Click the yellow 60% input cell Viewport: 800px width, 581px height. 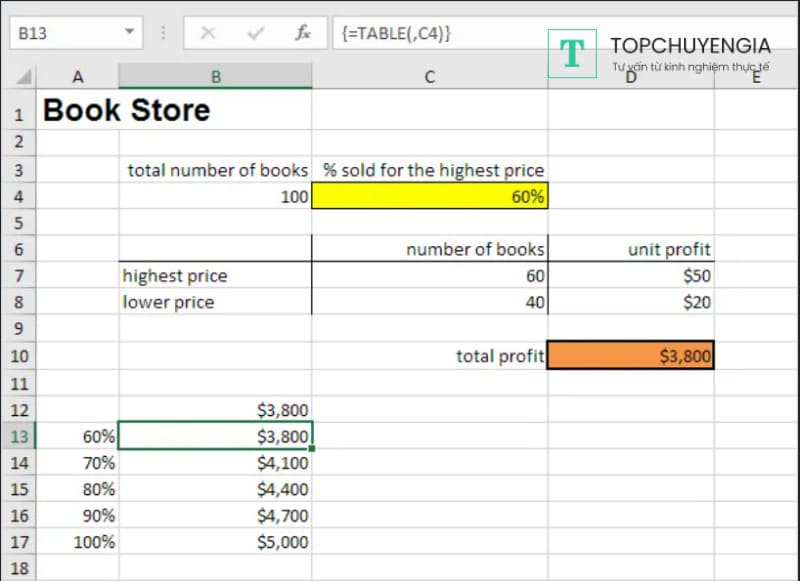point(429,197)
